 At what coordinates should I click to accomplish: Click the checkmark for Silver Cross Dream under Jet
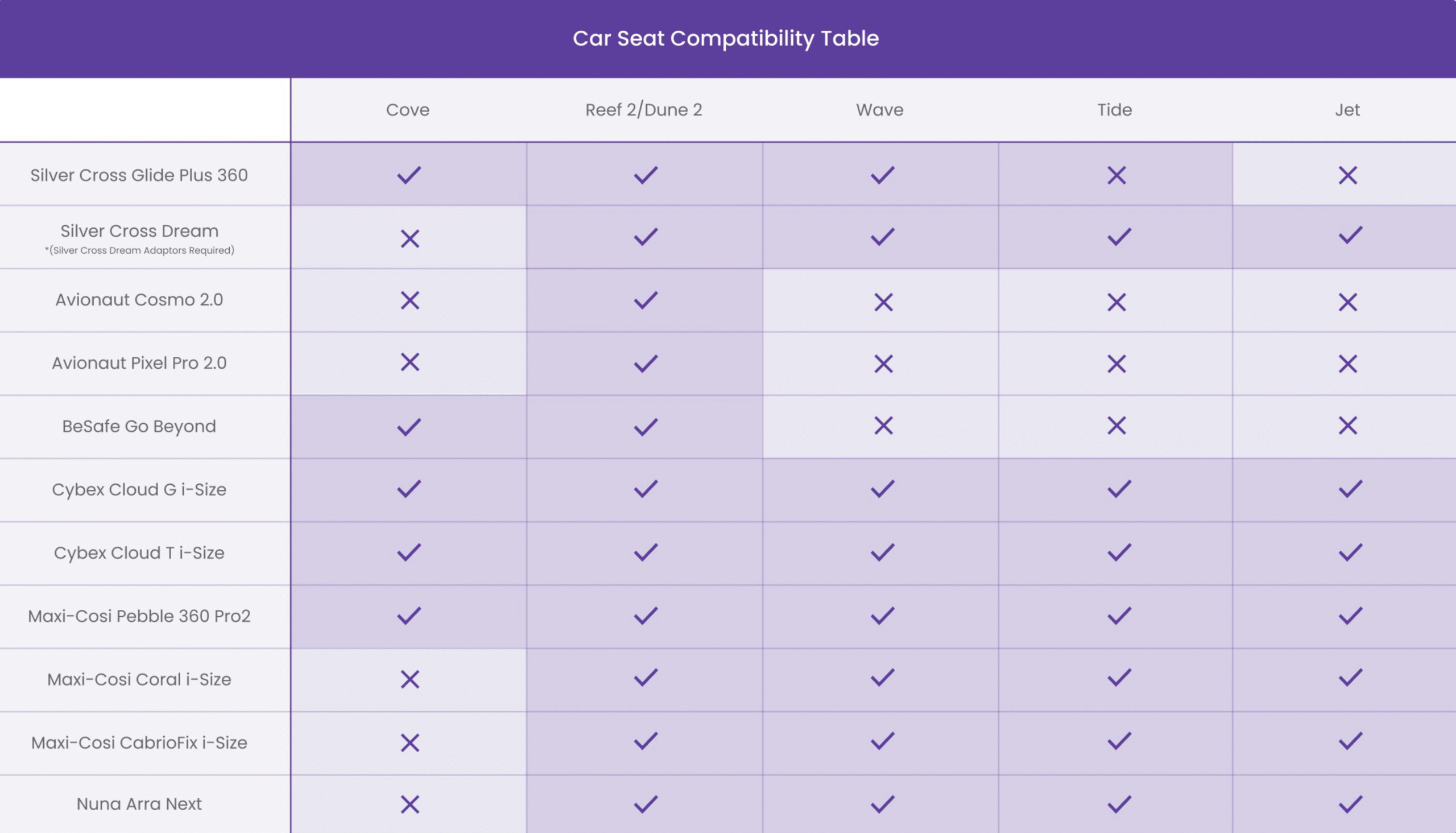pos(1350,235)
